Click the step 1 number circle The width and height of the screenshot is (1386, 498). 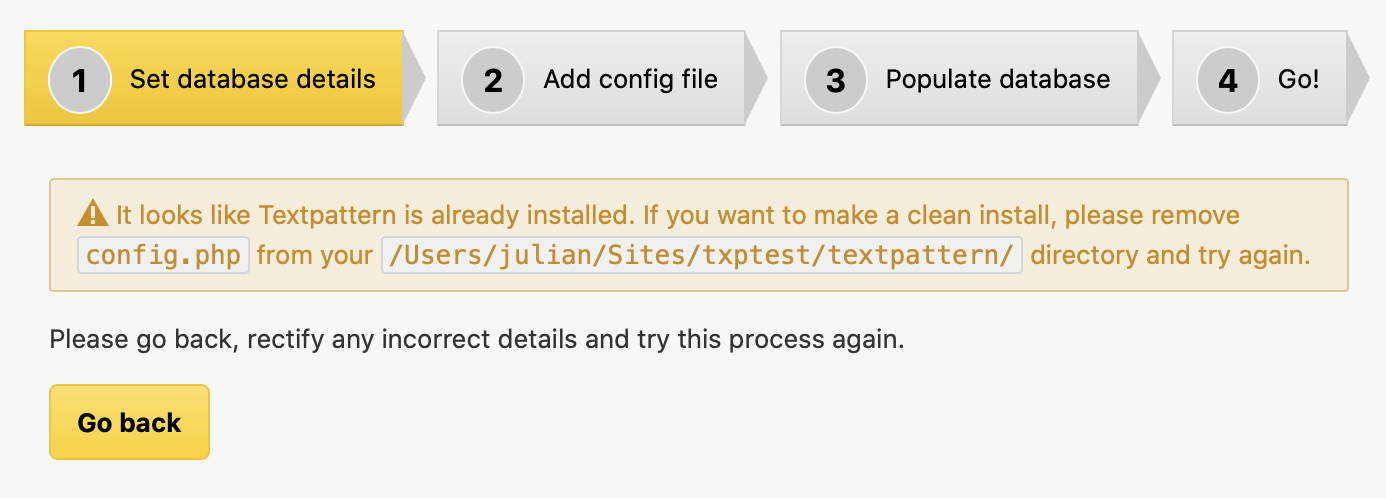(x=79, y=80)
